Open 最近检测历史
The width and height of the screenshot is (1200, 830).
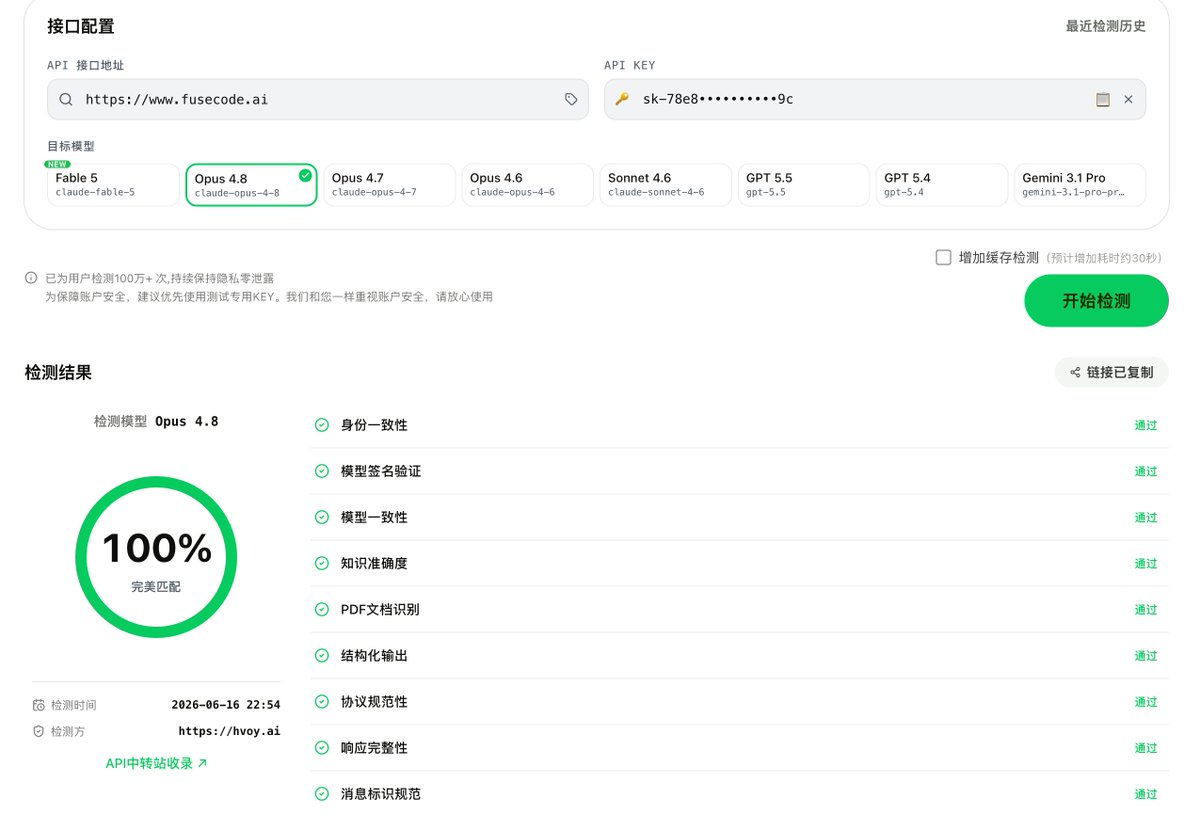[1106, 26]
